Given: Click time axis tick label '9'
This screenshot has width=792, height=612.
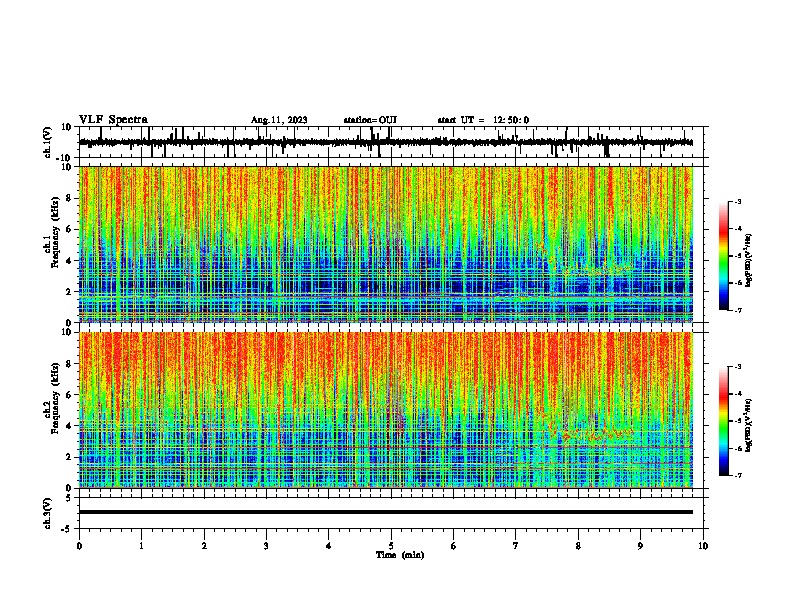Looking at the screenshot, I should coord(640,546).
